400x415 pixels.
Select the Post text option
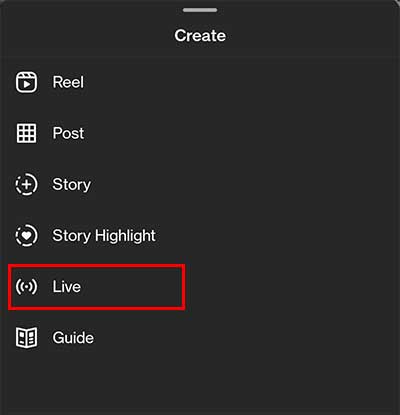click(x=68, y=133)
